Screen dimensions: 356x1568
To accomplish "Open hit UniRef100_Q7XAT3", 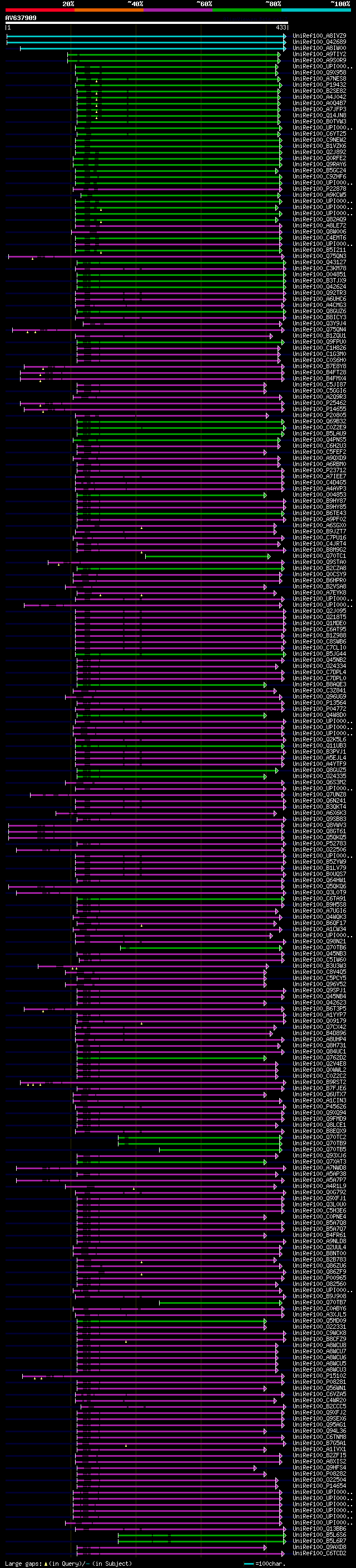I will click(x=319, y=1161).
